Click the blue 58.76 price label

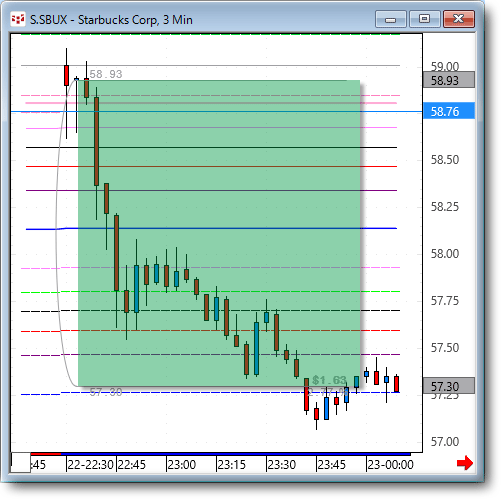(449, 111)
